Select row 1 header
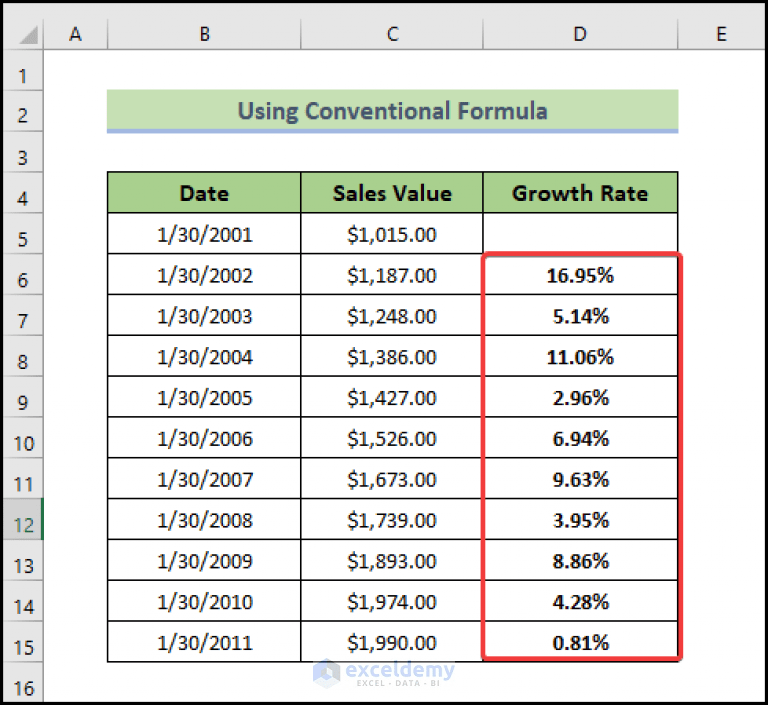This screenshot has width=768, height=705. tap(23, 71)
